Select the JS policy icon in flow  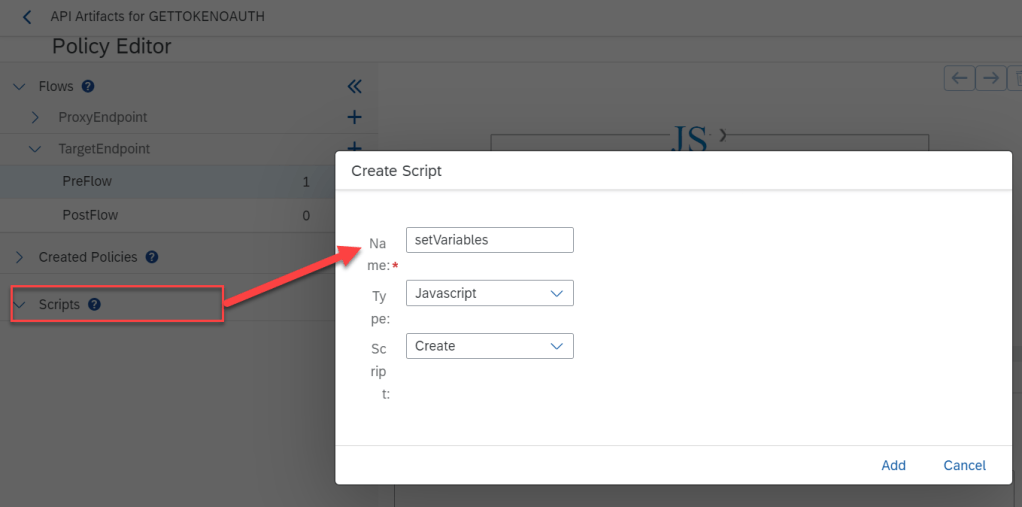coord(688,138)
